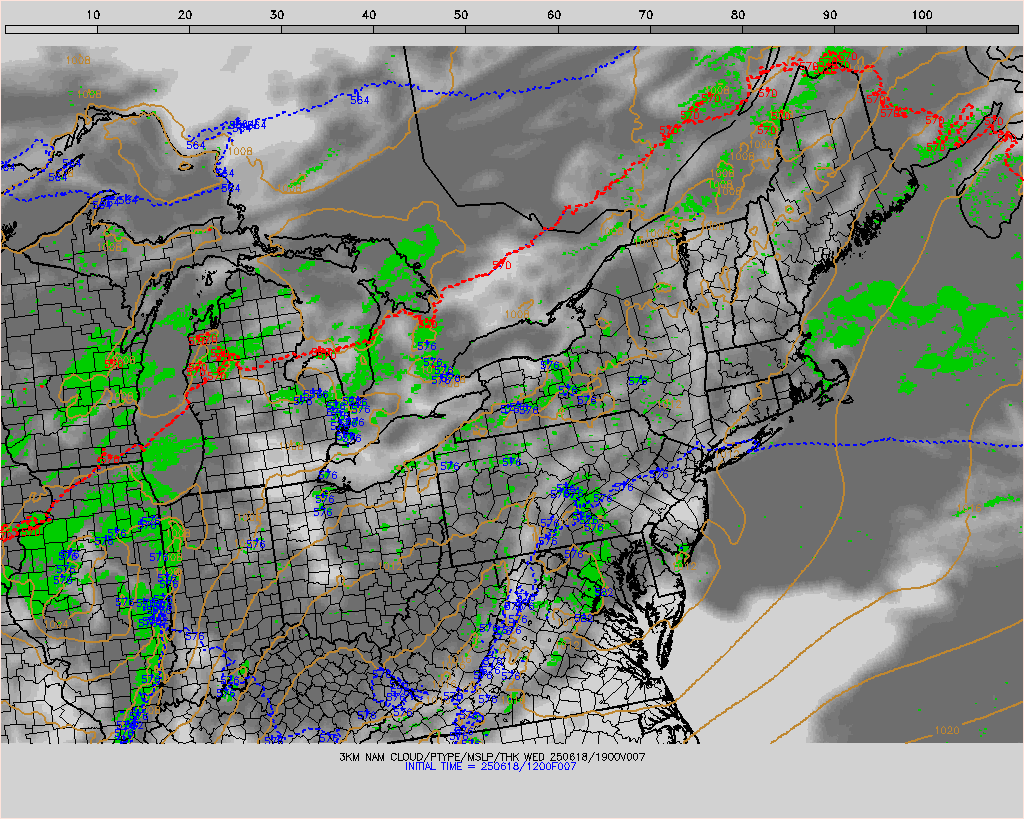Click the "3KM NAM CLOUD/PTYPE/MSLP/THK" title text
This screenshot has width=1024, height=819.
(x=430, y=757)
